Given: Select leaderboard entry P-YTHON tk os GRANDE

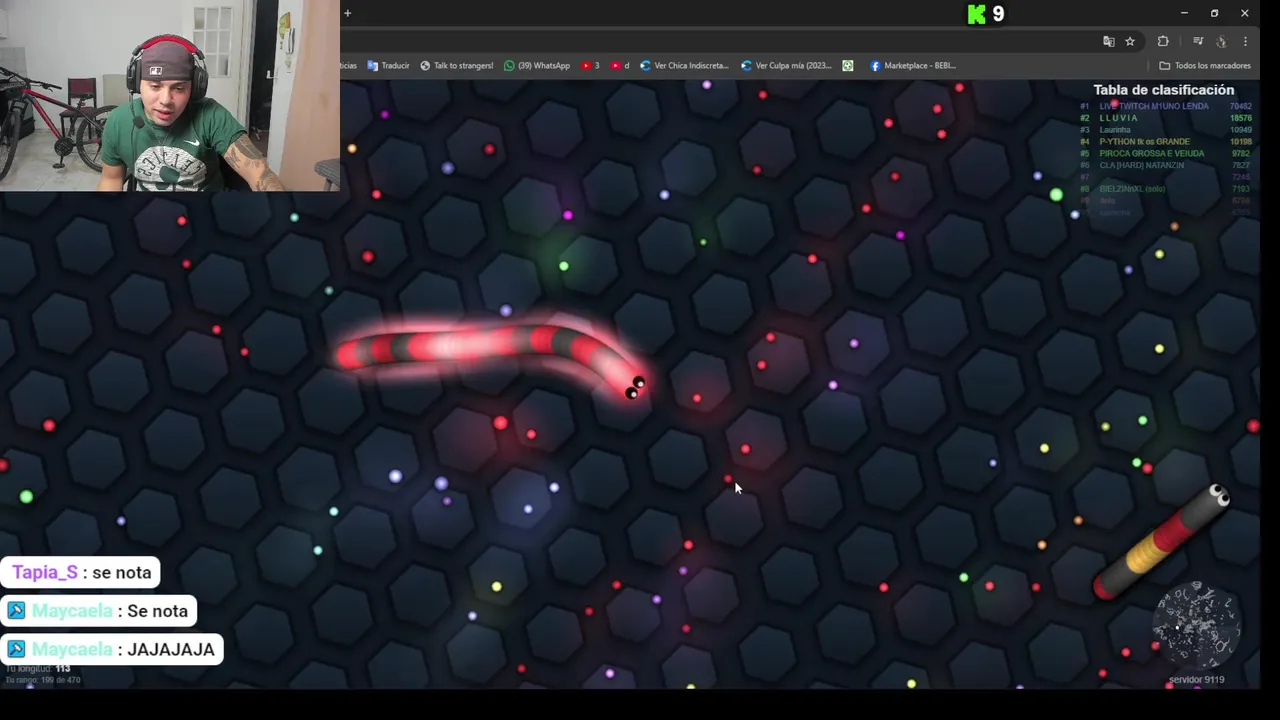Looking at the screenshot, I should coord(1145,142).
